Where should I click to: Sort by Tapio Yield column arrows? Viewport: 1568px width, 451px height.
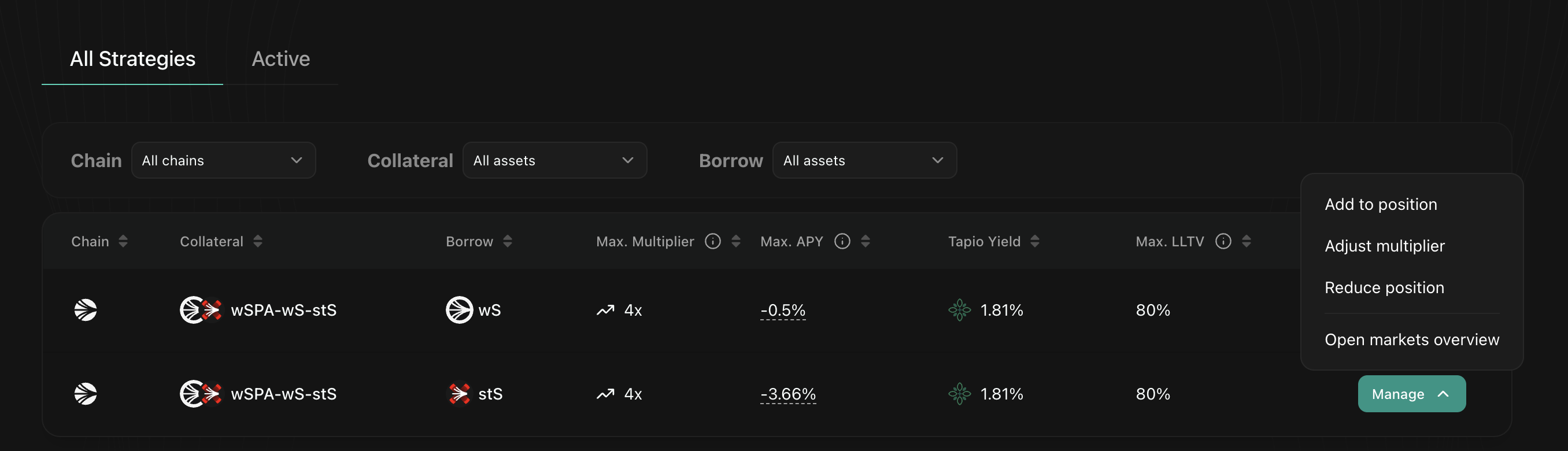pos(1035,242)
